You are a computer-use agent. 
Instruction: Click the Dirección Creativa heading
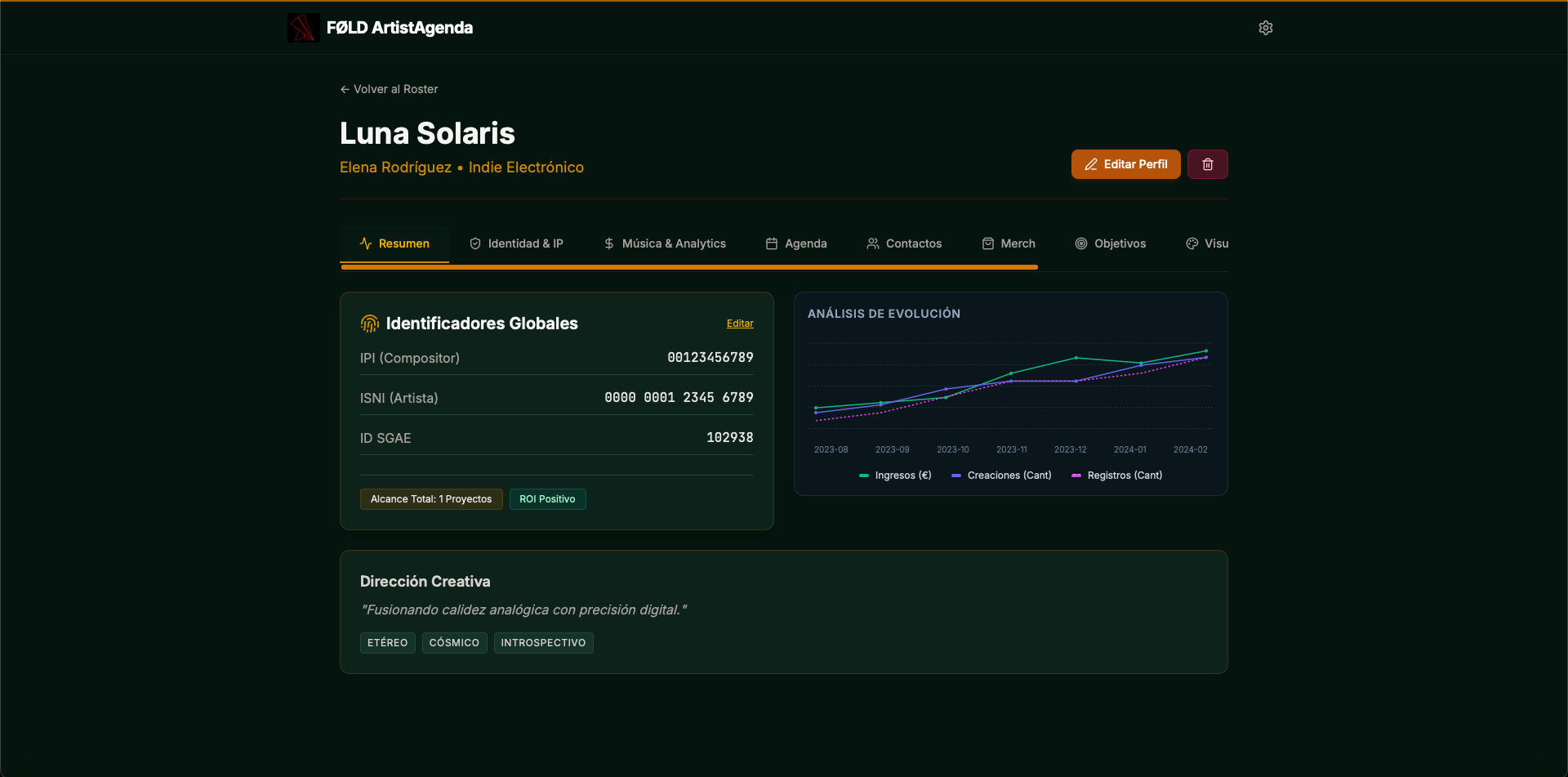coord(425,582)
